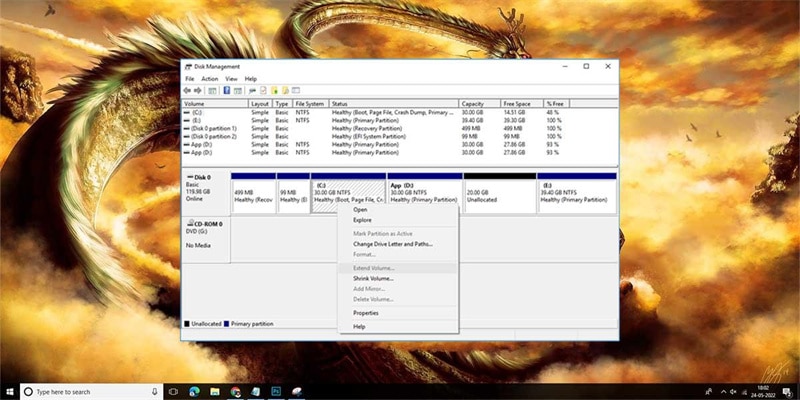Open File Explorer from the taskbar
Image resolution: width=800 pixels, height=400 pixels.
coord(215,392)
